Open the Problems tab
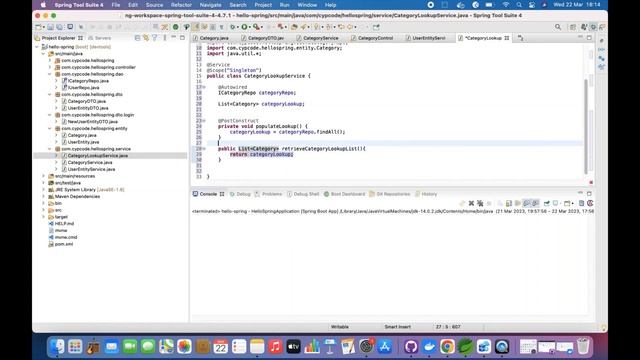 [x=268, y=194]
